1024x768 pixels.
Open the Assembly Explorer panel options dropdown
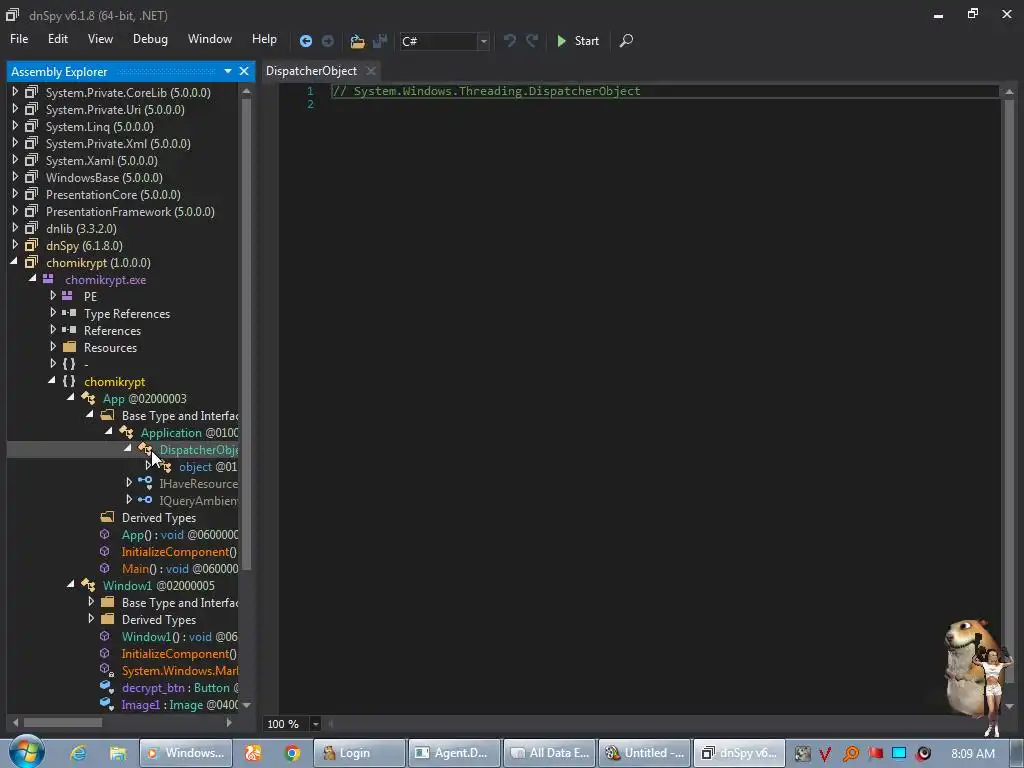pyautogui.click(x=228, y=71)
